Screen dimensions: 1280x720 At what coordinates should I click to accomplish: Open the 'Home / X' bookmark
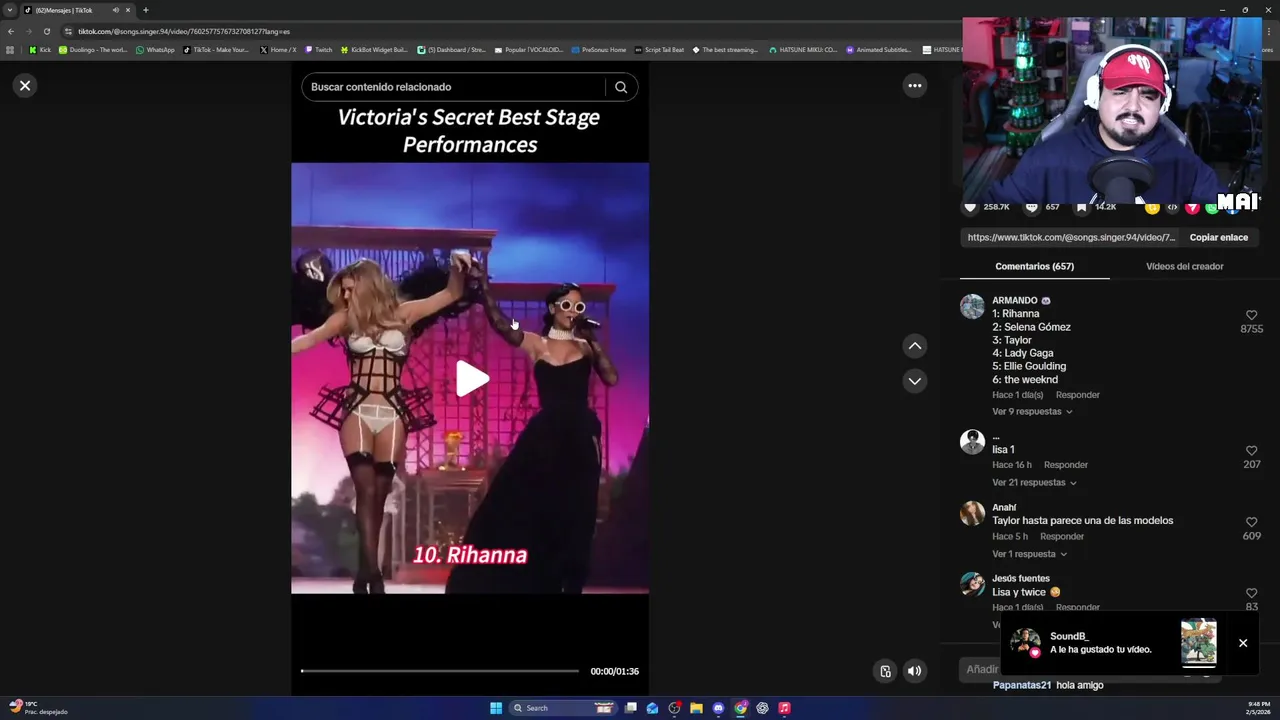(x=278, y=50)
